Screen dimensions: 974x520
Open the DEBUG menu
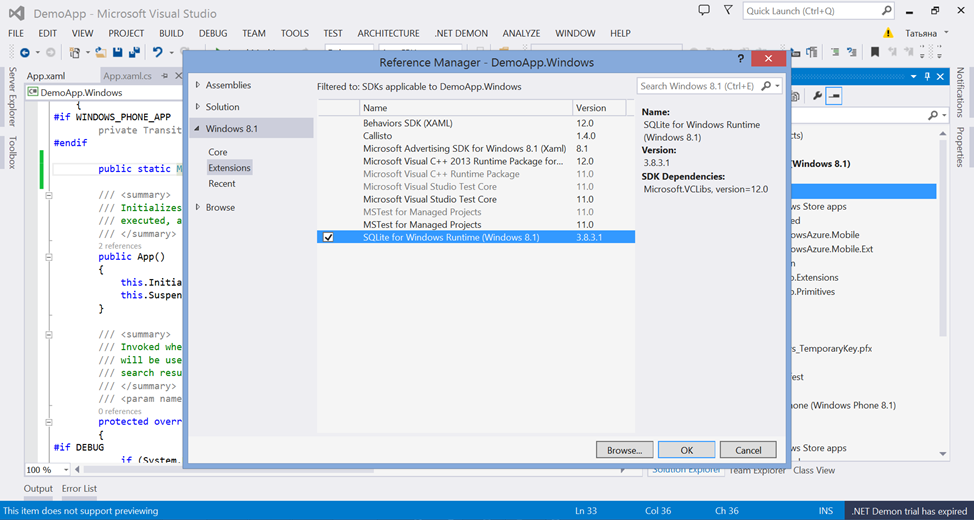(x=213, y=34)
